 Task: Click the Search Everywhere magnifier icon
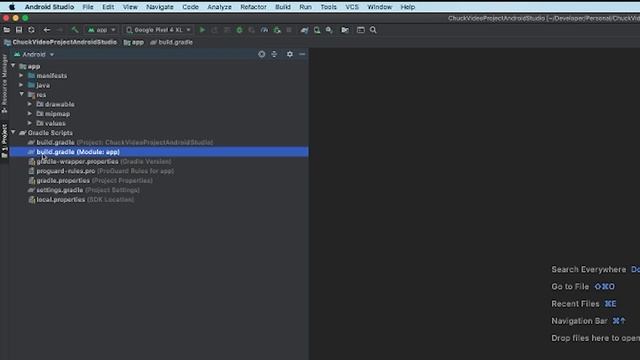(373, 30)
